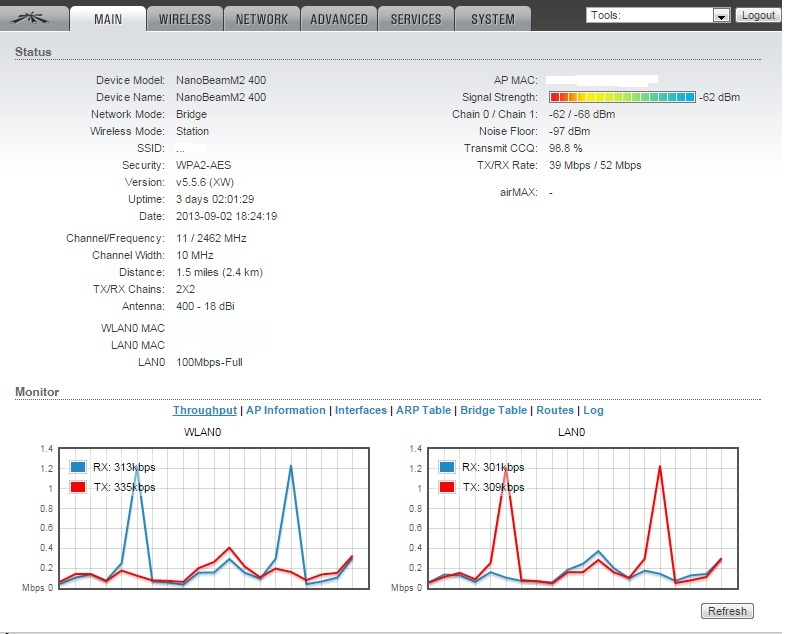Open the NETWORK tab
796x634 pixels.
(262, 19)
